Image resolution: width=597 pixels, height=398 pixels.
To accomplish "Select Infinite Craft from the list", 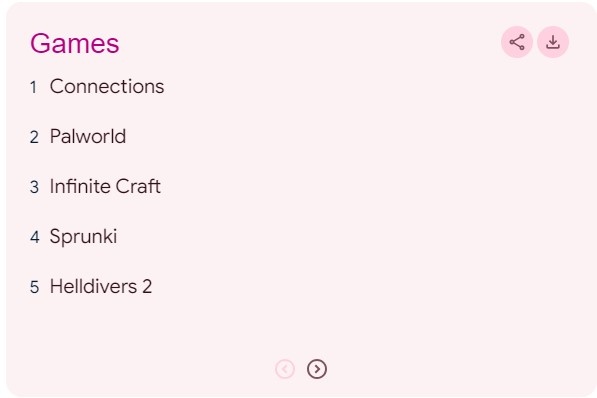I will 105,186.
